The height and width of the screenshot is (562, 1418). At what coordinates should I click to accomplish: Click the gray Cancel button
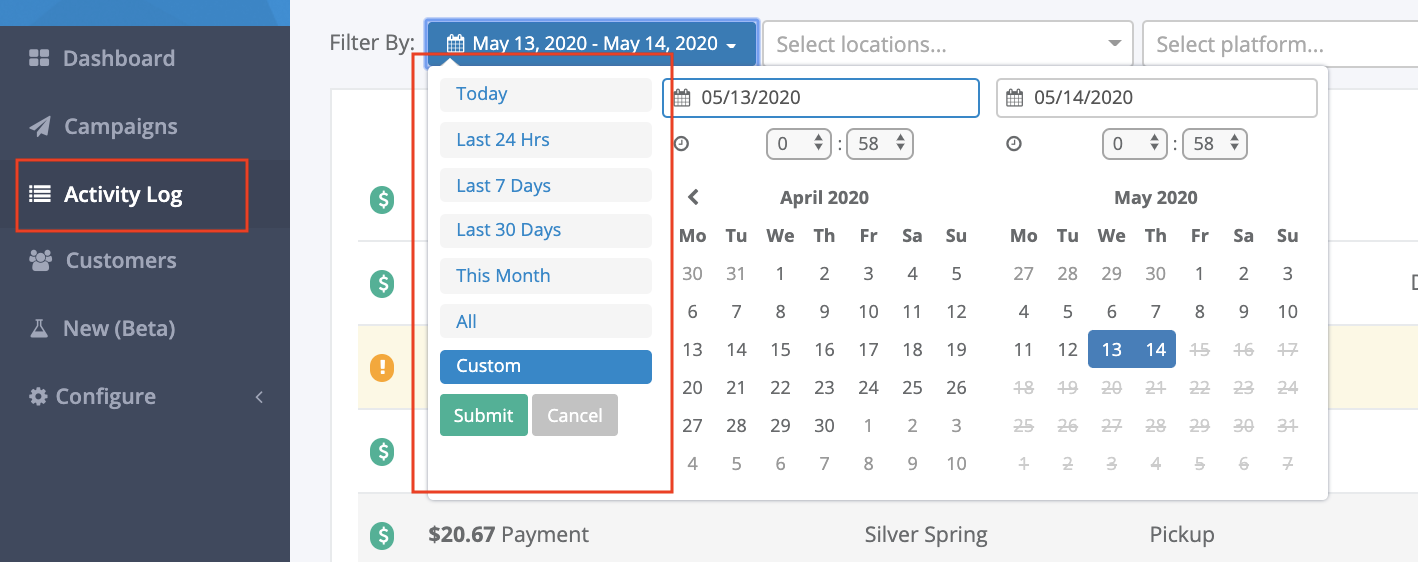click(575, 415)
